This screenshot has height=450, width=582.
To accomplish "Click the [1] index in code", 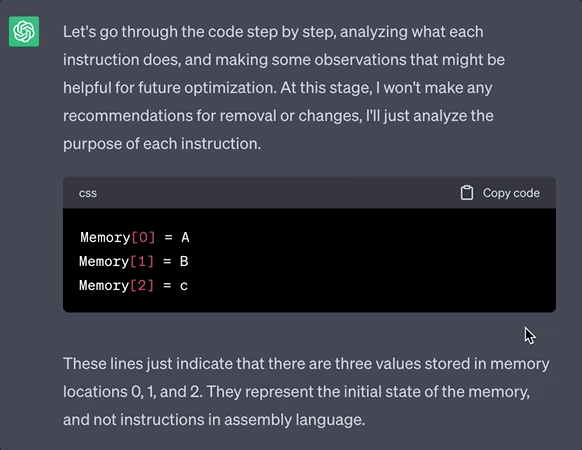I will point(141,261).
